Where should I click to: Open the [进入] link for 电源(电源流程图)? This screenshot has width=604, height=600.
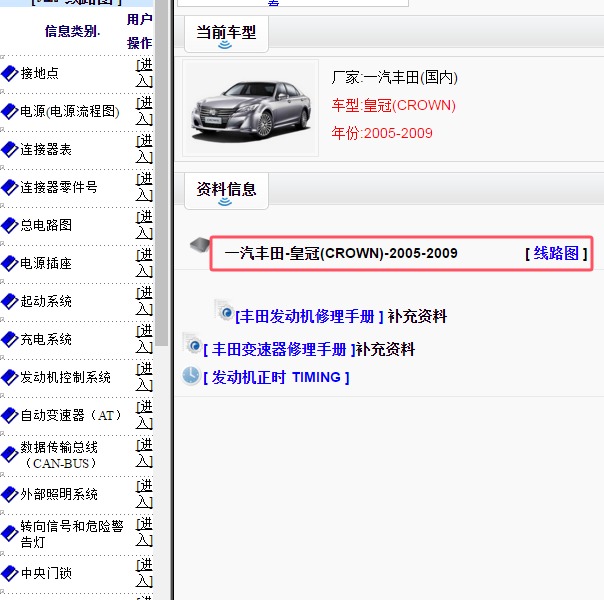(x=144, y=111)
